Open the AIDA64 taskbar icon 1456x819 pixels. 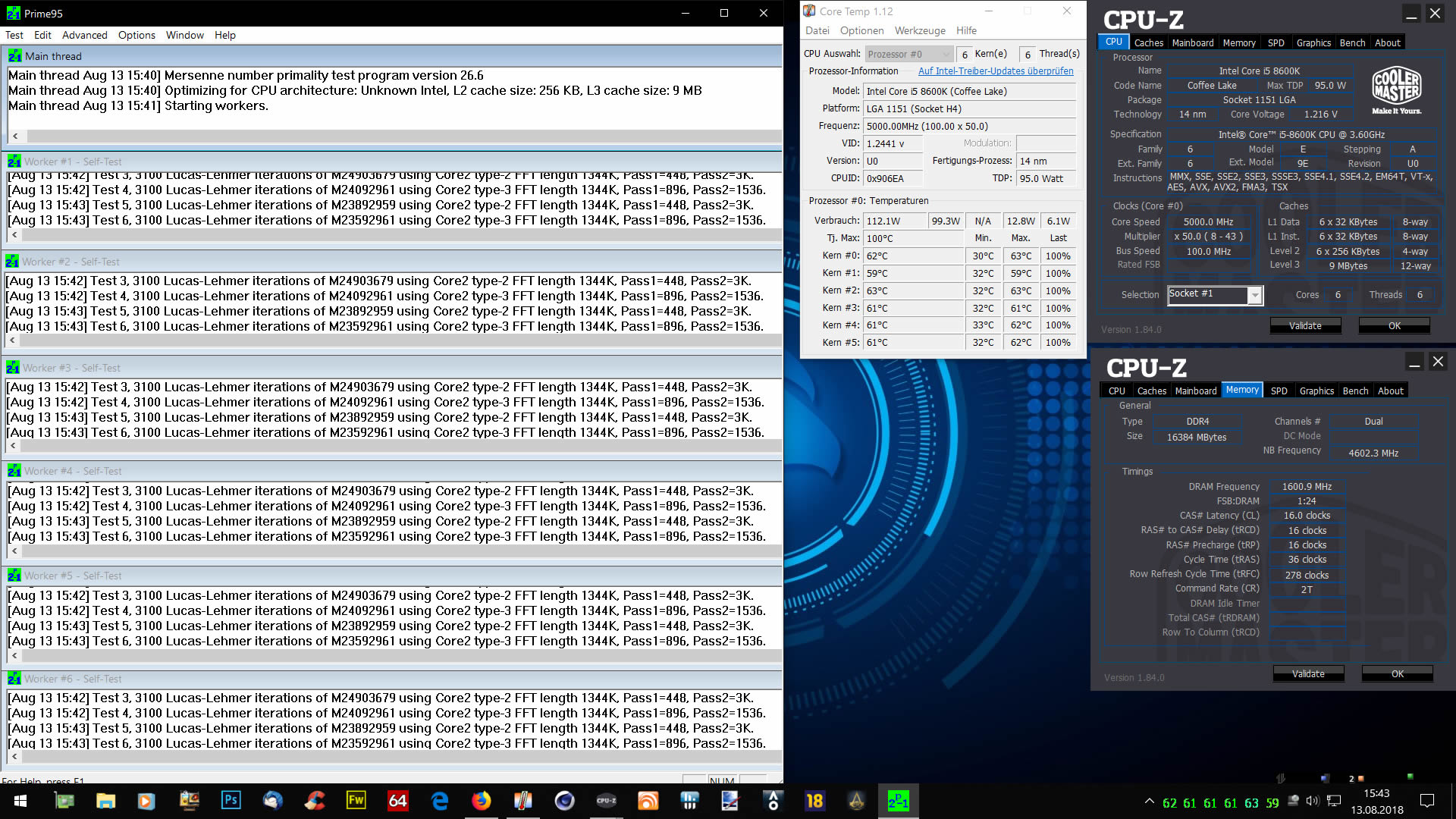tap(397, 801)
